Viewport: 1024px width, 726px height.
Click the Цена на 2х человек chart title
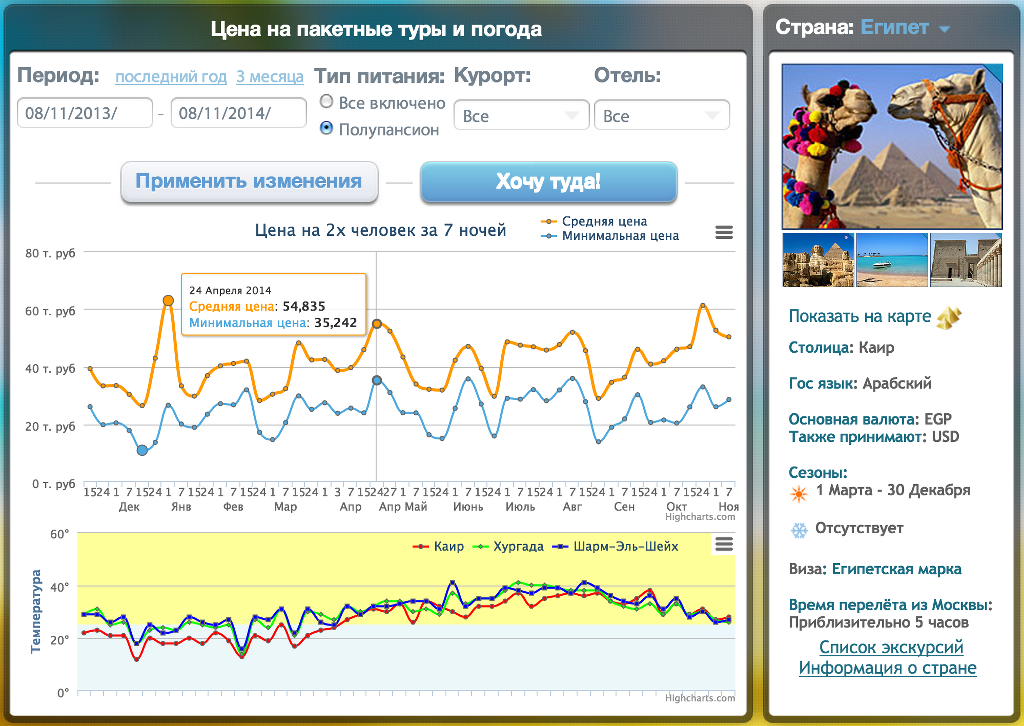(x=380, y=230)
